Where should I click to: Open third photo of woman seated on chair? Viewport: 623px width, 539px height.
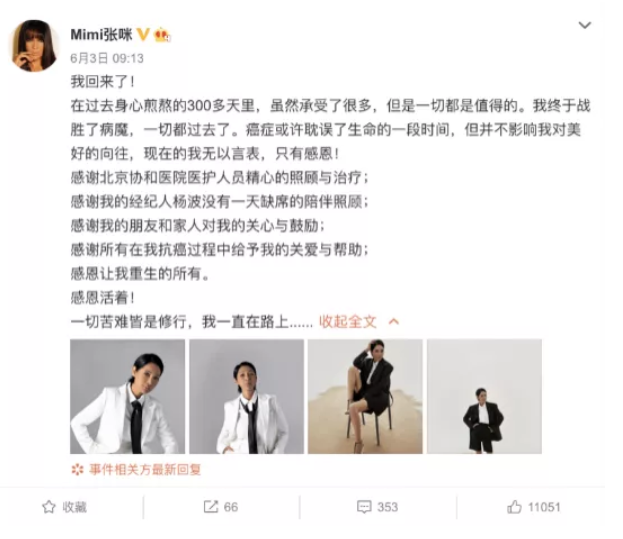[365, 396]
